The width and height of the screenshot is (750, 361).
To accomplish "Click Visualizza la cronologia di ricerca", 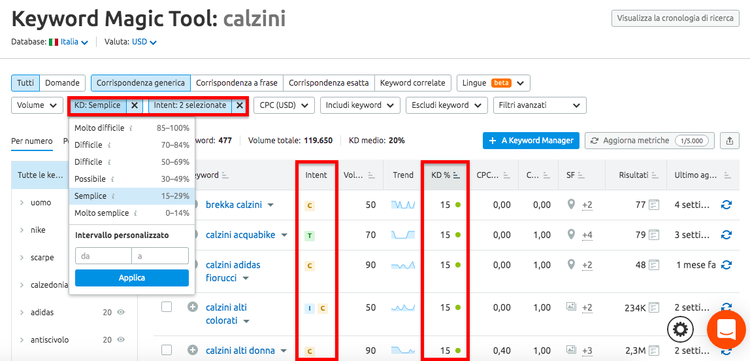I will [x=675, y=19].
